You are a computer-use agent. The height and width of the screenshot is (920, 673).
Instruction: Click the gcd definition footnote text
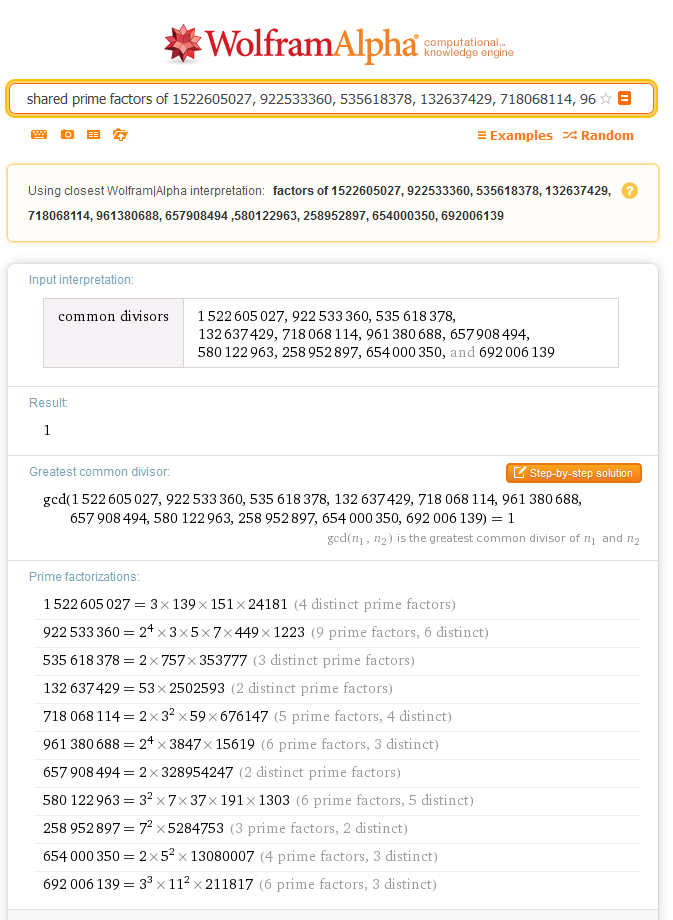(x=483, y=539)
